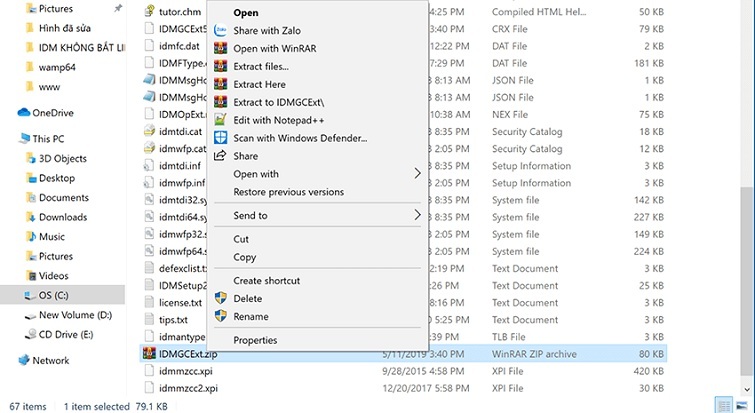Click the Extract Here WinRAR icon
Image resolution: width=755 pixels, height=413 pixels.
pos(220,85)
